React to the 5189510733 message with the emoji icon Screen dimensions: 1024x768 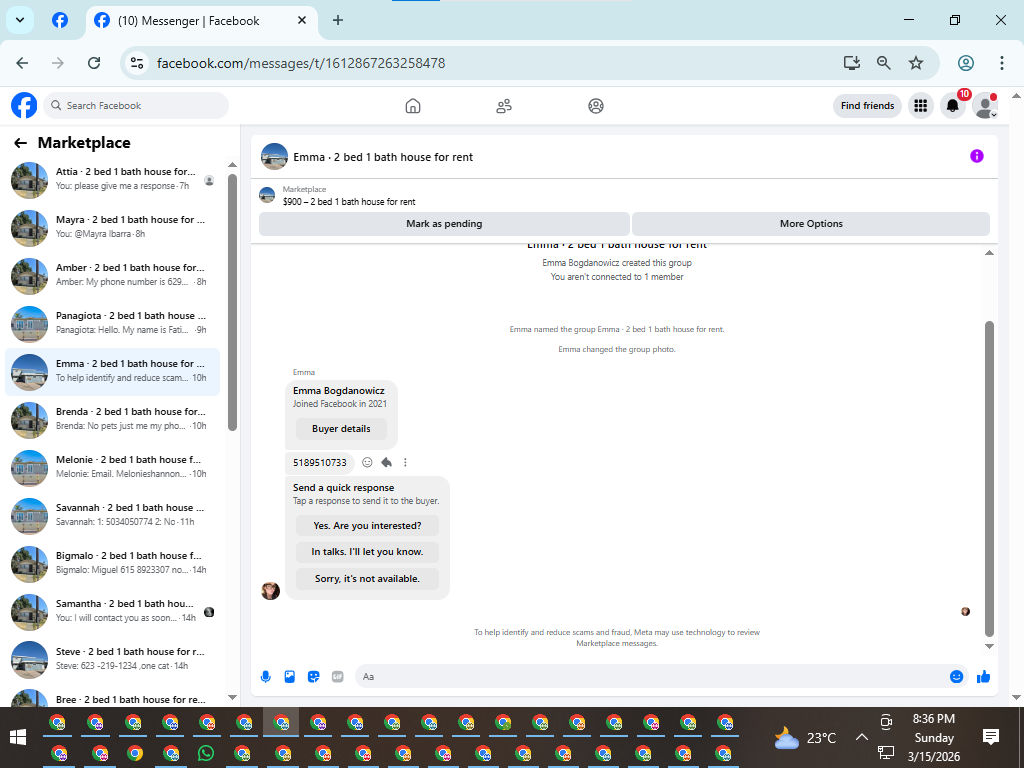pos(367,462)
